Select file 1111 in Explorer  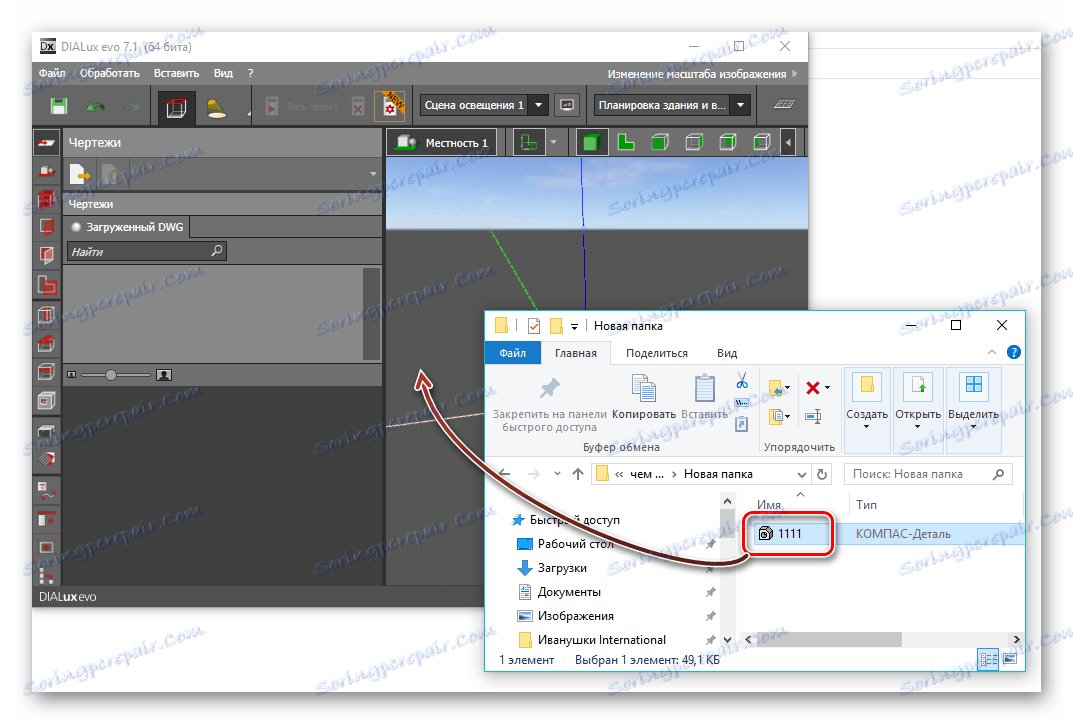click(x=788, y=533)
